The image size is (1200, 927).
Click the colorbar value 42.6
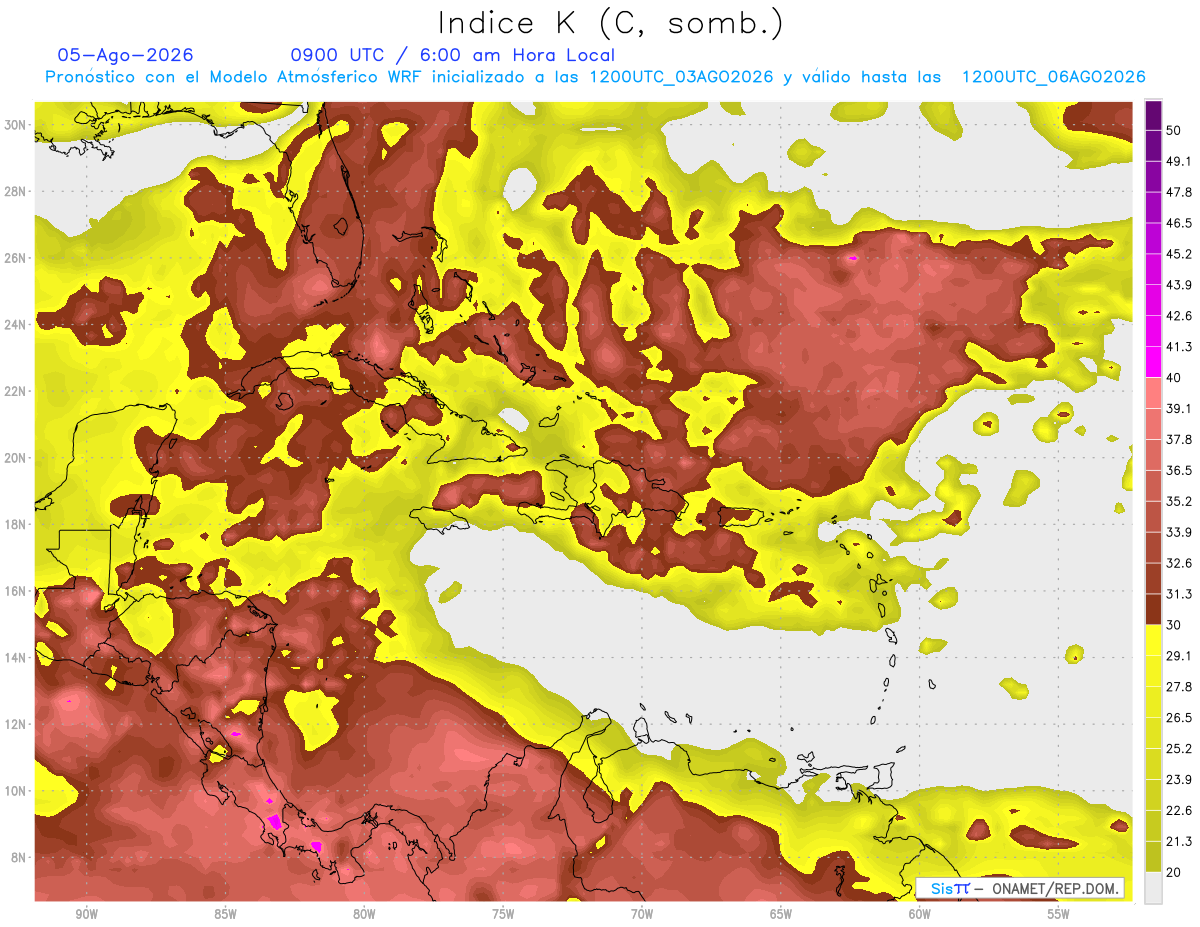(x=1180, y=316)
